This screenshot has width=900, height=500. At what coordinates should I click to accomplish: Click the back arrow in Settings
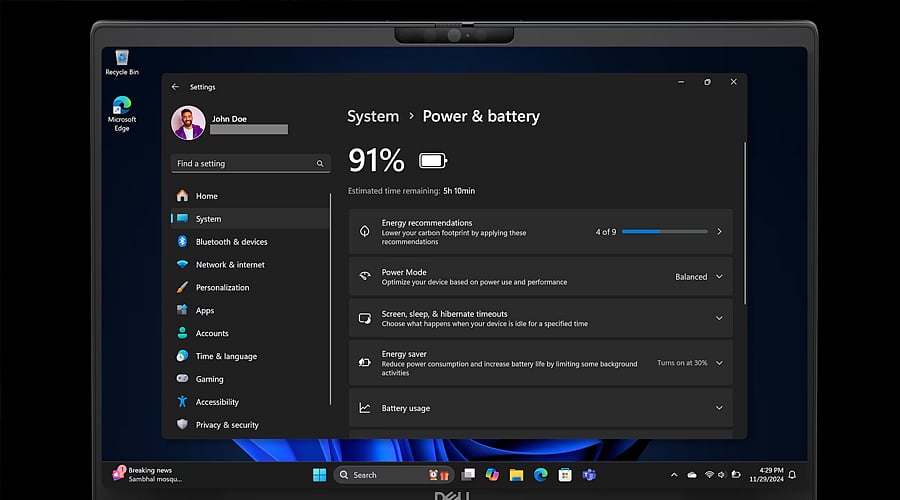(x=175, y=87)
